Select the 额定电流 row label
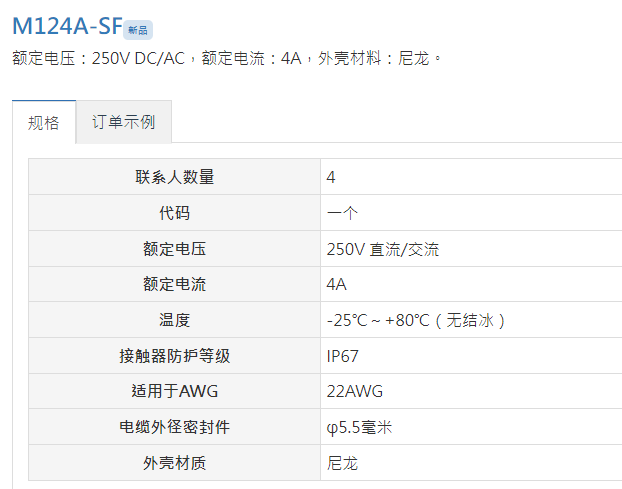622x489 pixels. tap(175, 284)
